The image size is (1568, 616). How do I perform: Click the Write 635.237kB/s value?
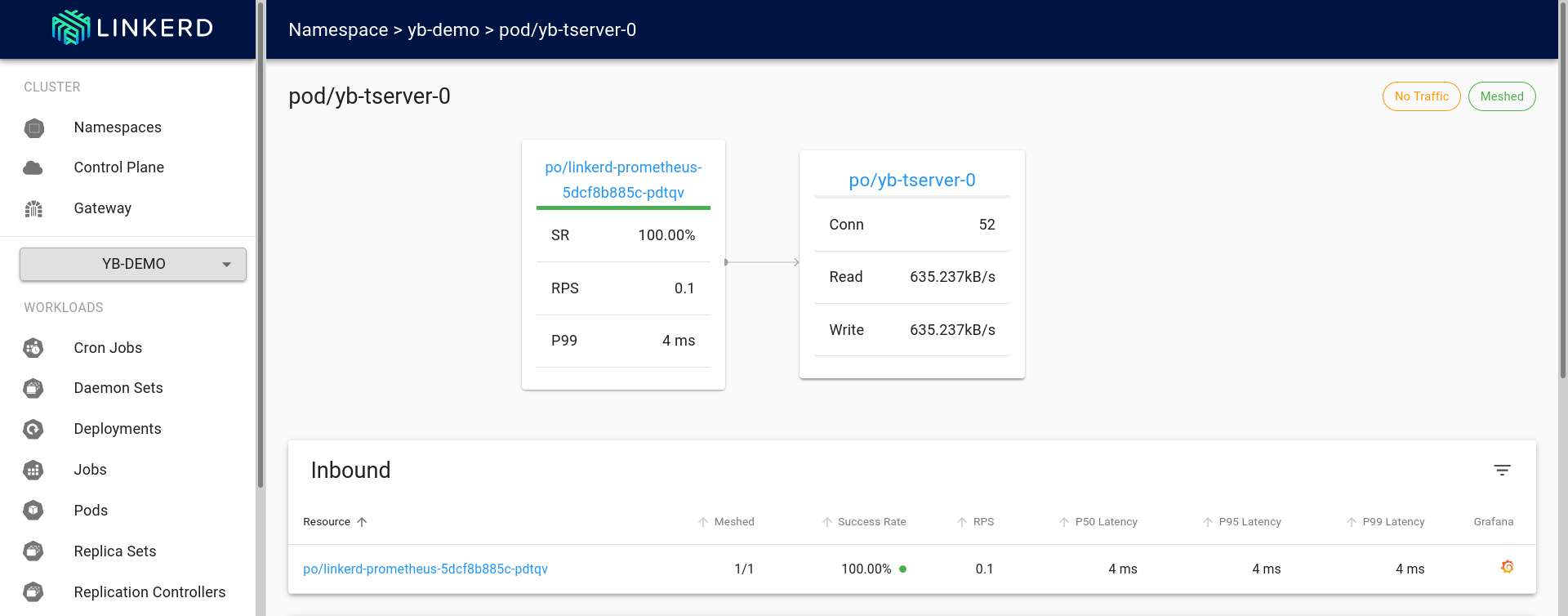(x=952, y=330)
